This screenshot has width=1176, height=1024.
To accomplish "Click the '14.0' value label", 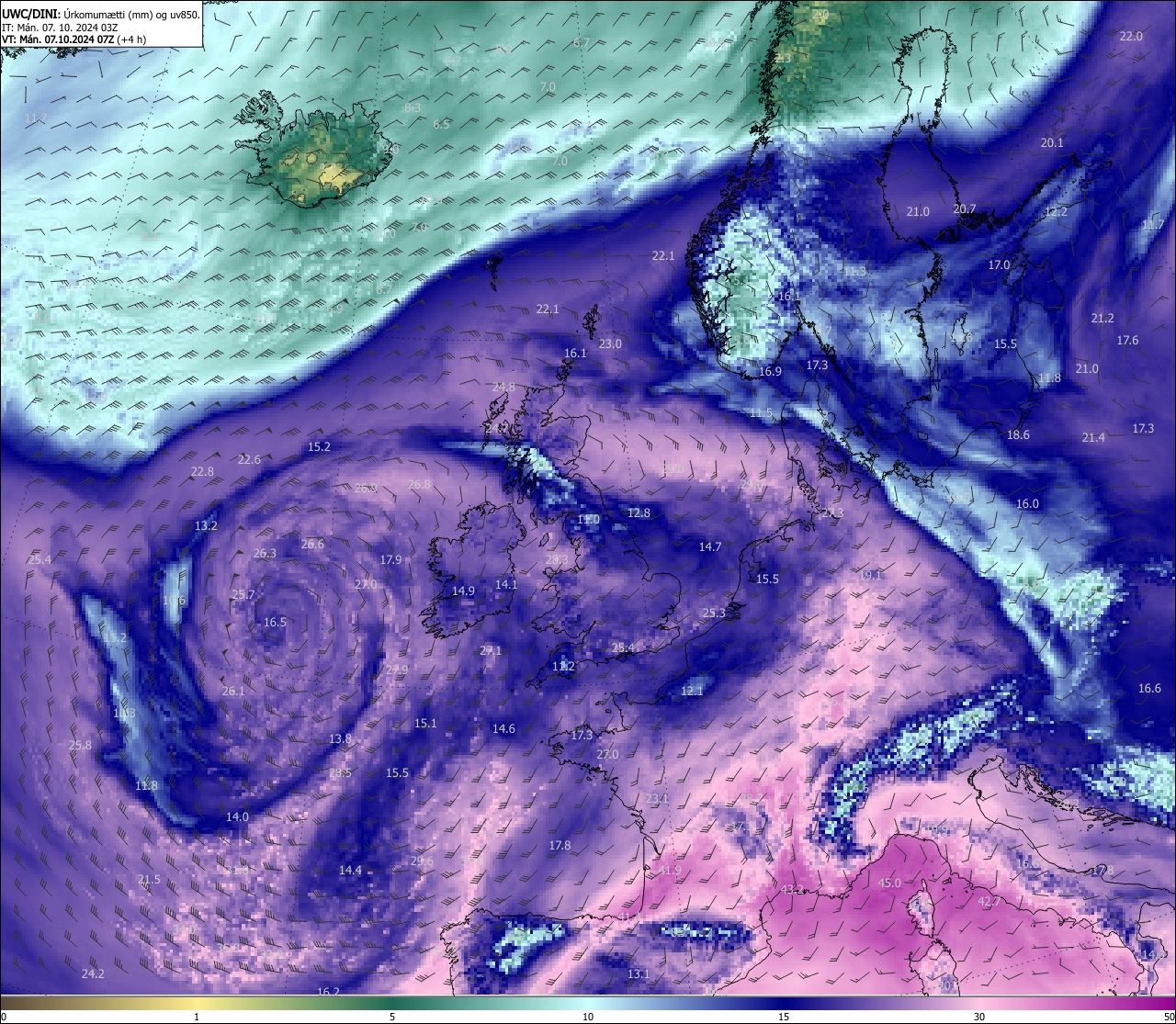I will 237,816.
